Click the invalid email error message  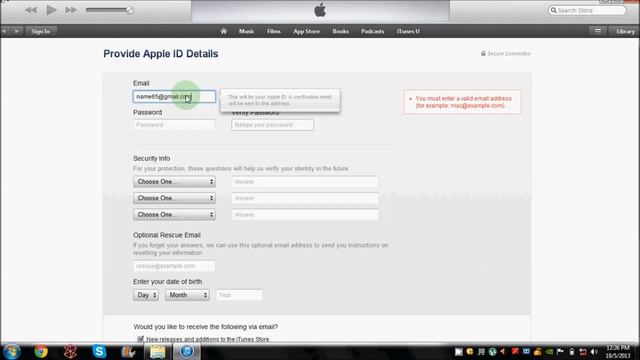click(x=463, y=102)
